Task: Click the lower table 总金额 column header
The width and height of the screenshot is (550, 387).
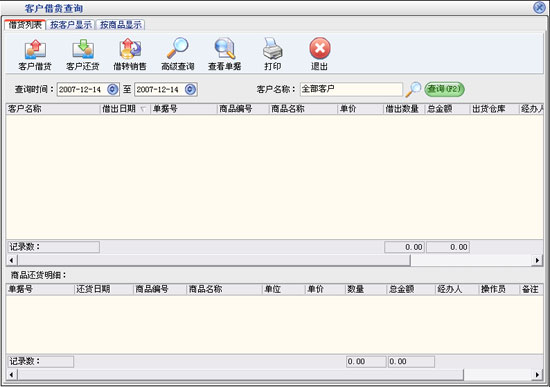Action: tap(411, 289)
